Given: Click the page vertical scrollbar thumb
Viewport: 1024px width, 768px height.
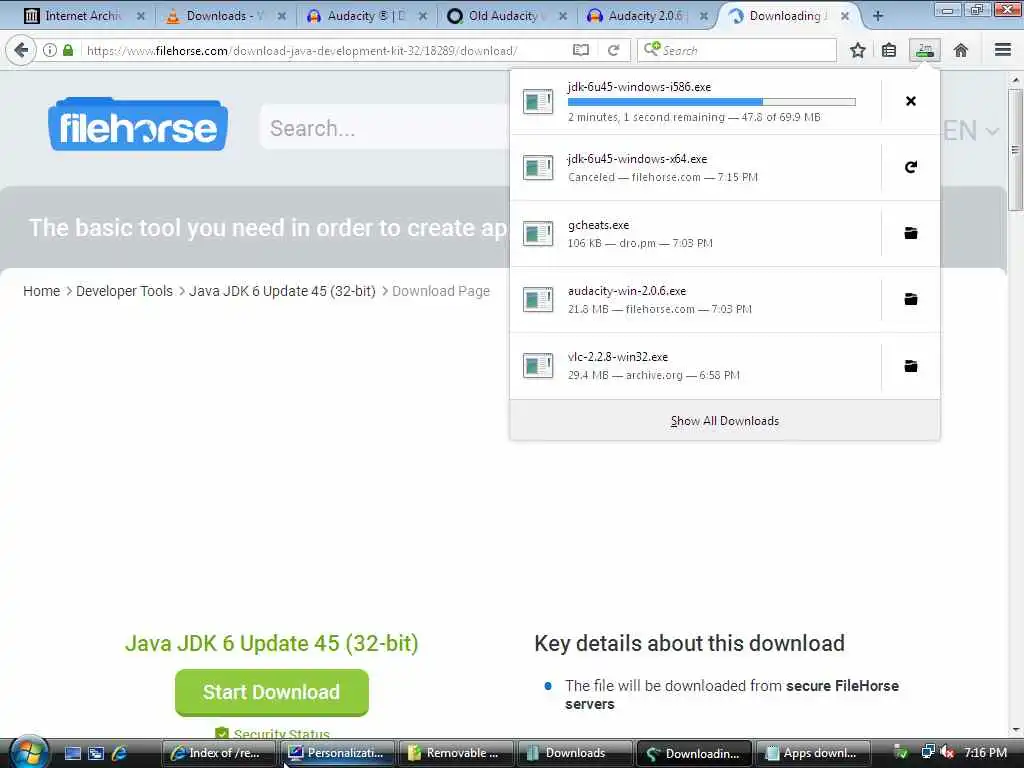Looking at the screenshot, I should click(x=1015, y=150).
